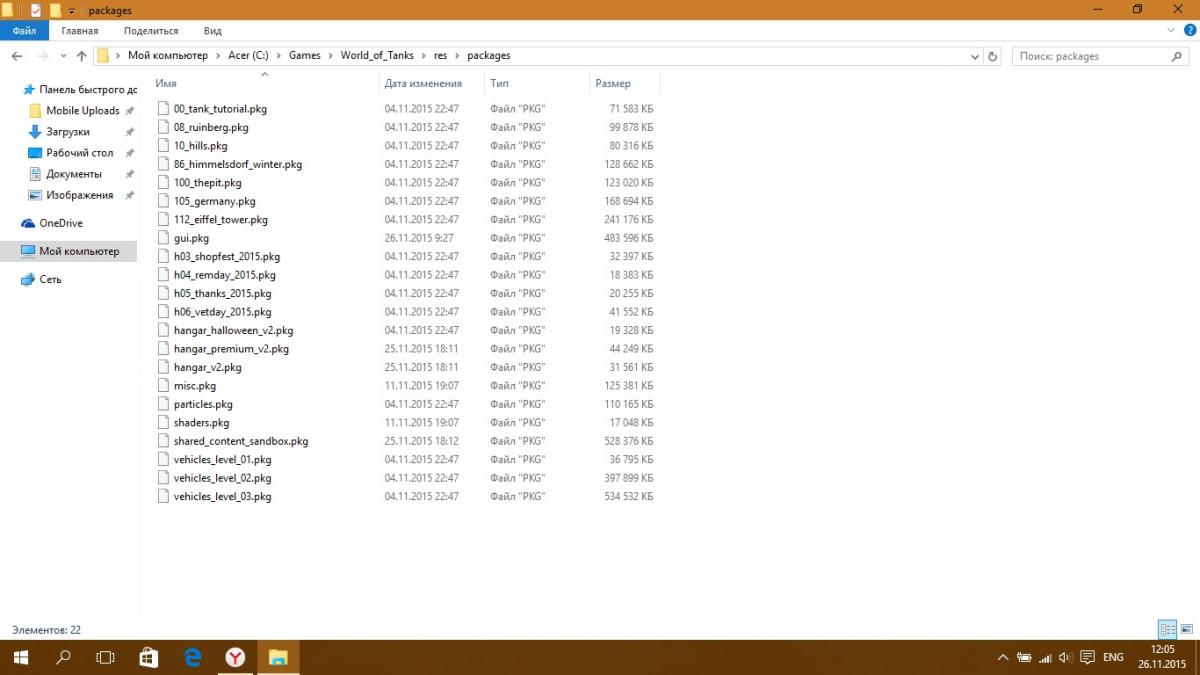1200x675 pixels.
Task: Open the Вид ribbon tab
Action: [212, 31]
